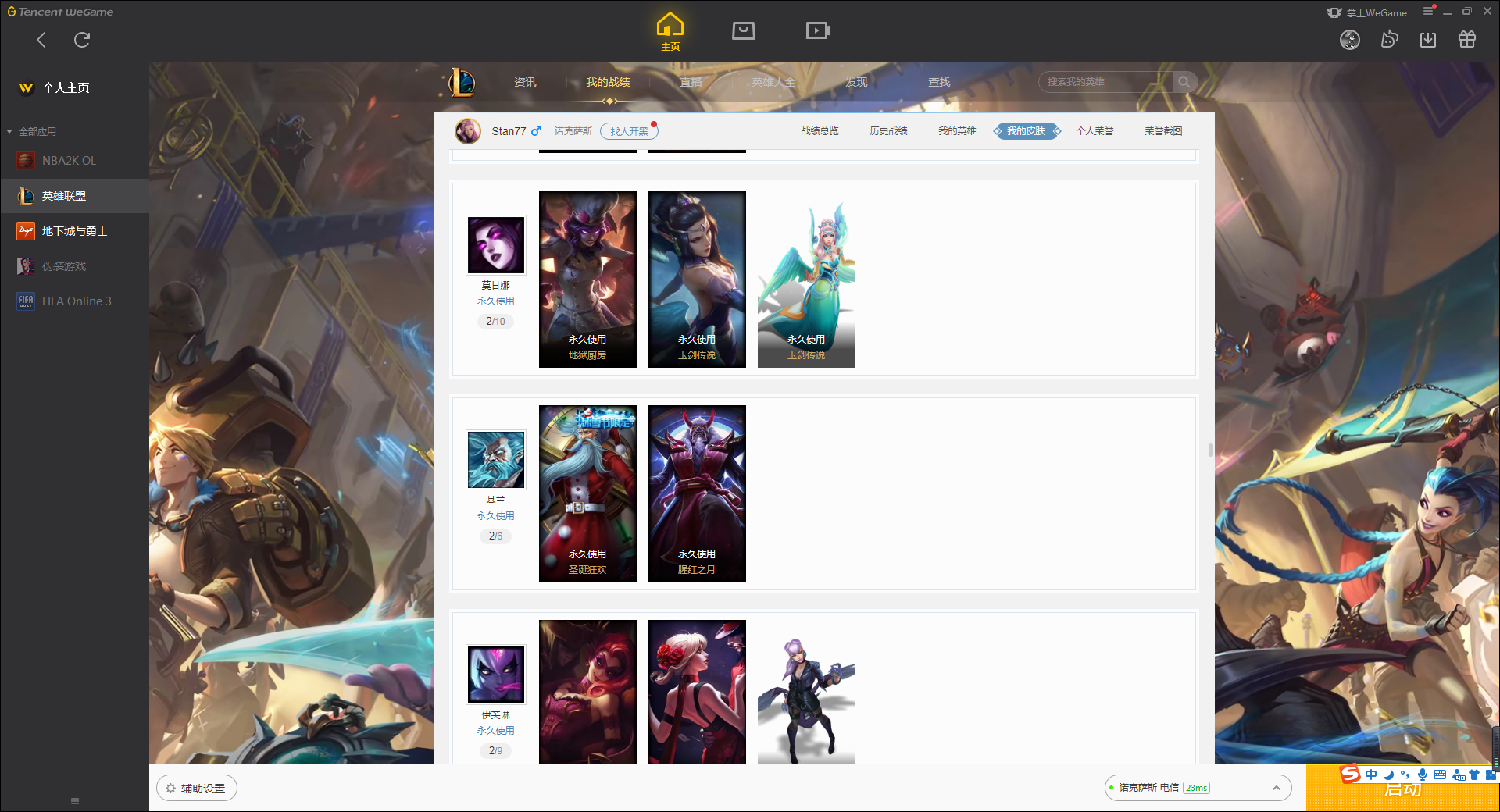This screenshot has width=1500, height=812.
Task: Select 英雄联盟 in the sidebar
Action: click(74, 196)
